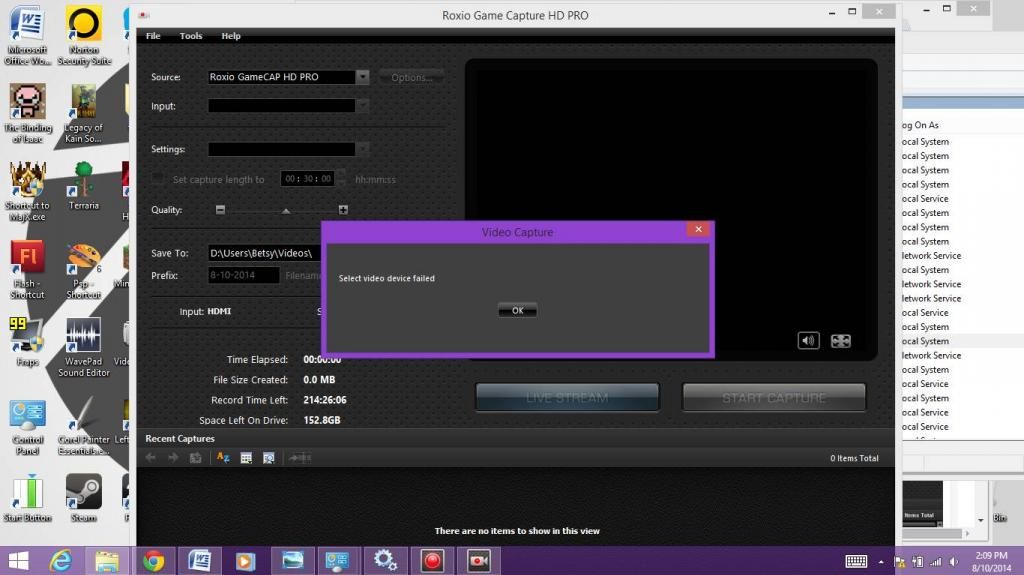Open Microsoft Word from the taskbar
1024x575 pixels.
pos(200,561)
